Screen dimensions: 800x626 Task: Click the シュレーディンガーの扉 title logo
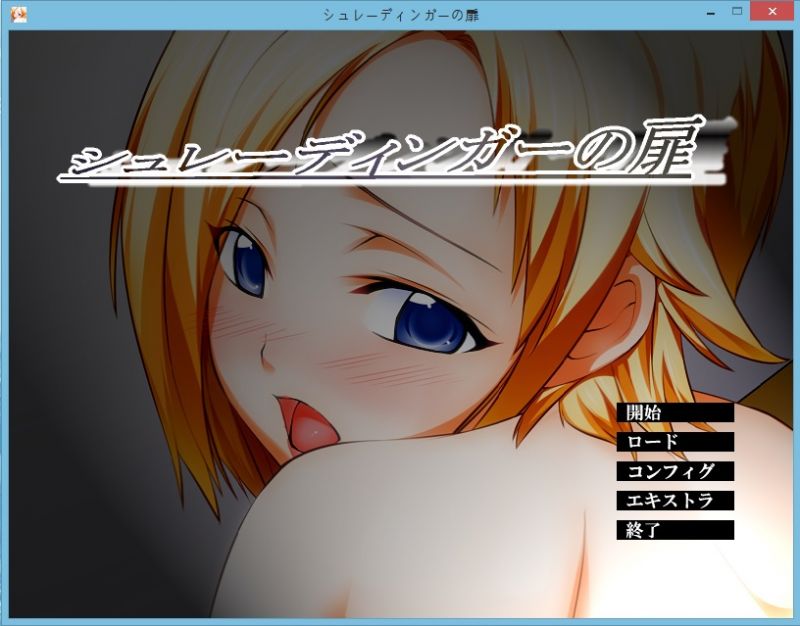(x=395, y=153)
